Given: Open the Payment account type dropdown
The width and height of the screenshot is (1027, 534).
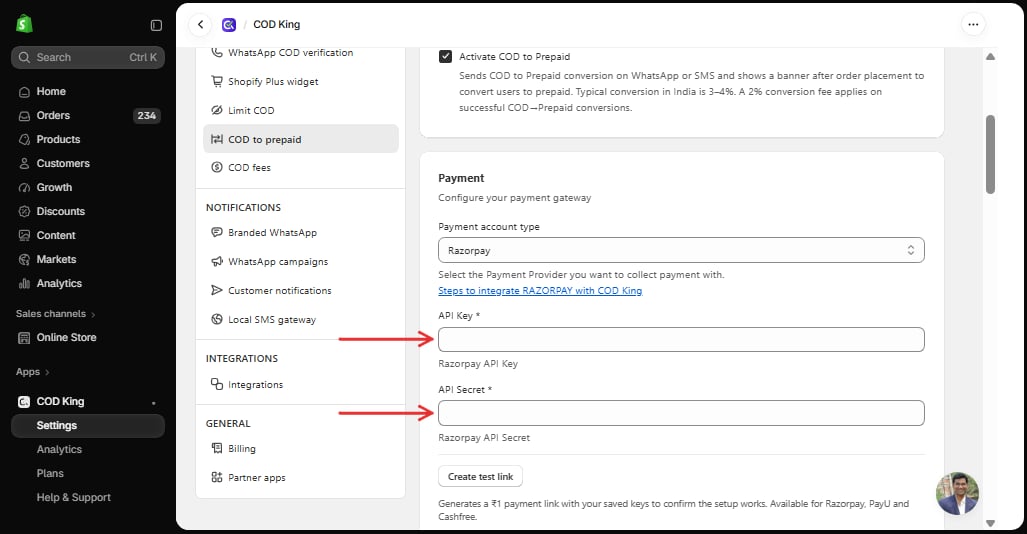Looking at the screenshot, I should click(x=681, y=250).
